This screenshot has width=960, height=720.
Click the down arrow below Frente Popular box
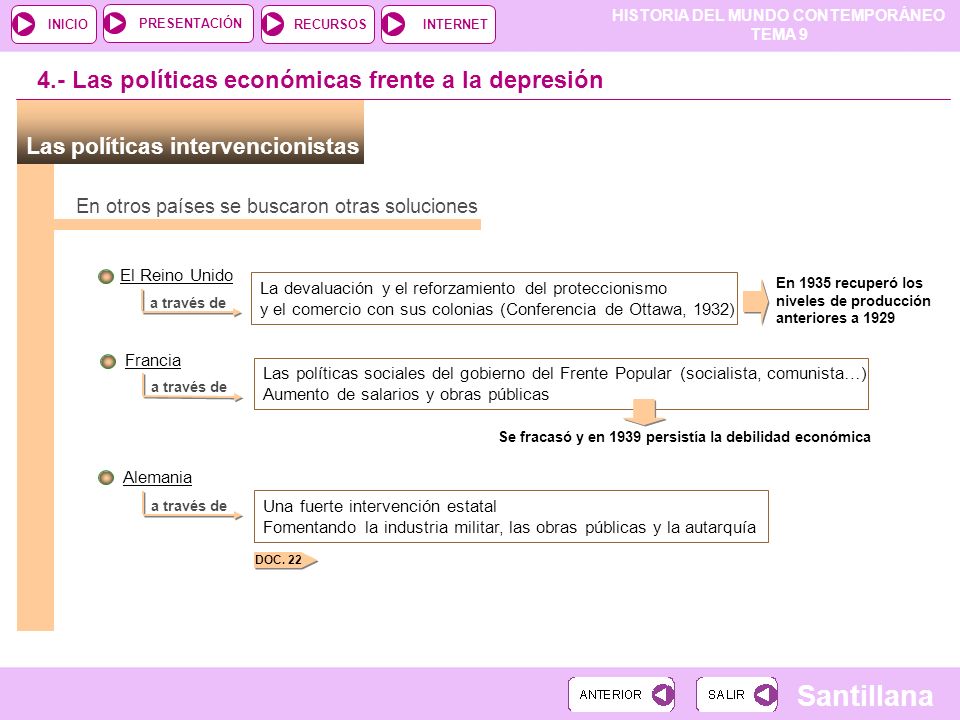tap(644, 413)
